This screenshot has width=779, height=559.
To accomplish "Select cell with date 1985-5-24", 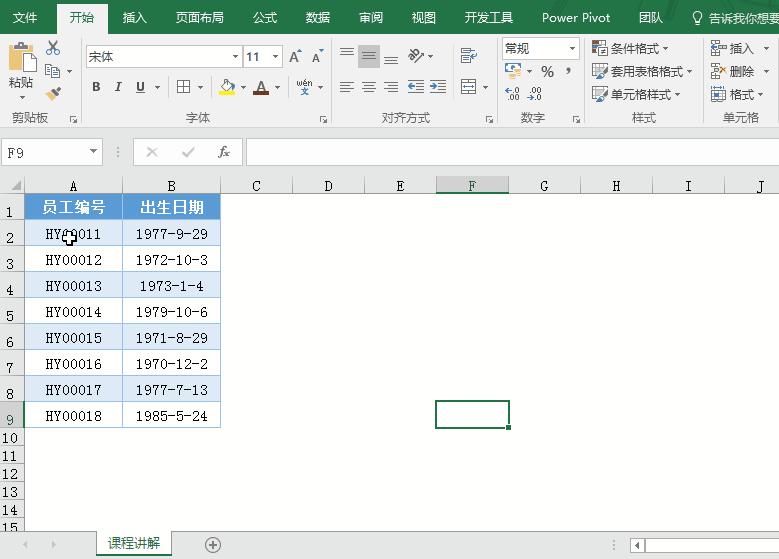I will tap(171, 416).
